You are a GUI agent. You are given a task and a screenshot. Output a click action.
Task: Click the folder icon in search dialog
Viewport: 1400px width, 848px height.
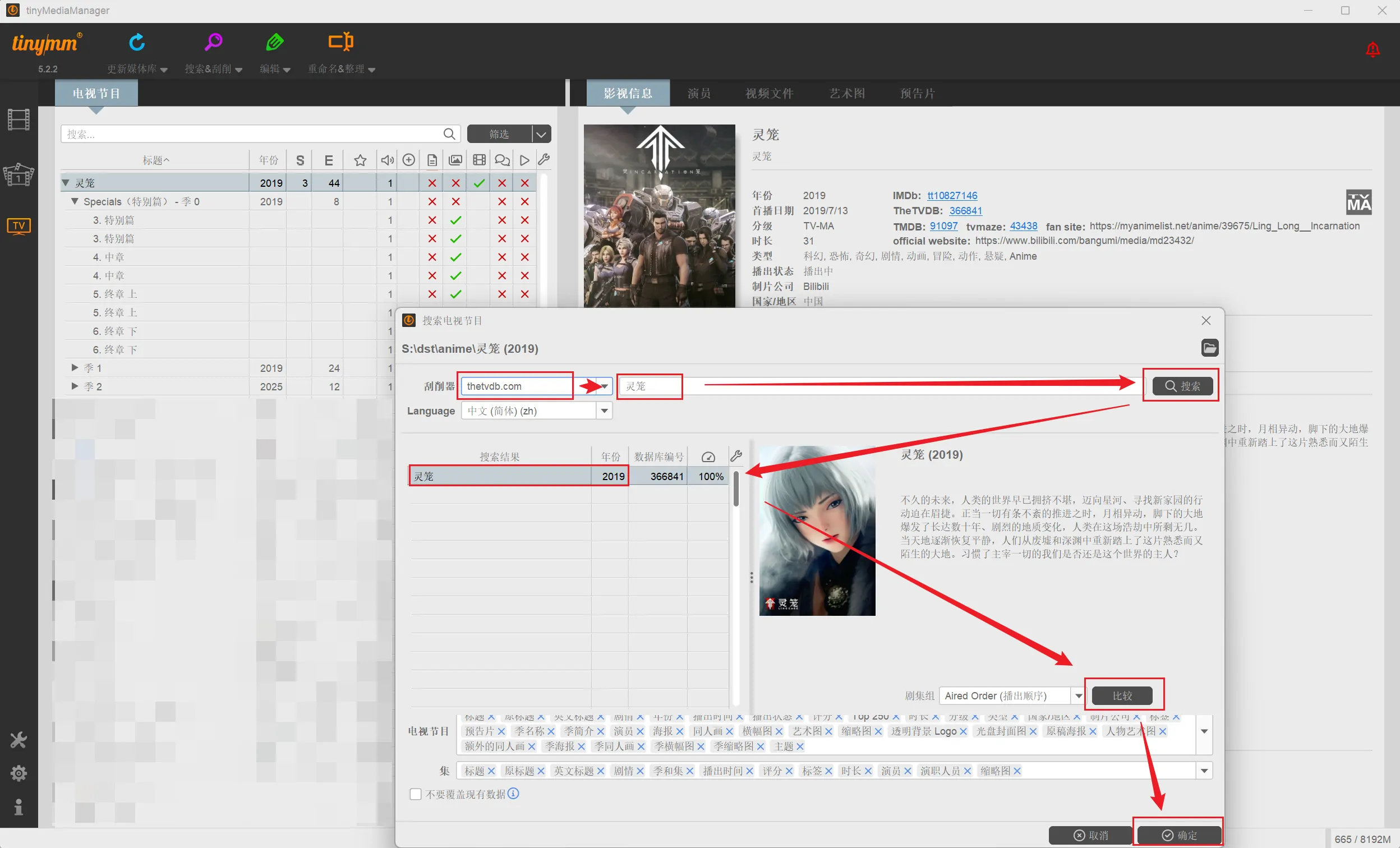(1210, 348)
